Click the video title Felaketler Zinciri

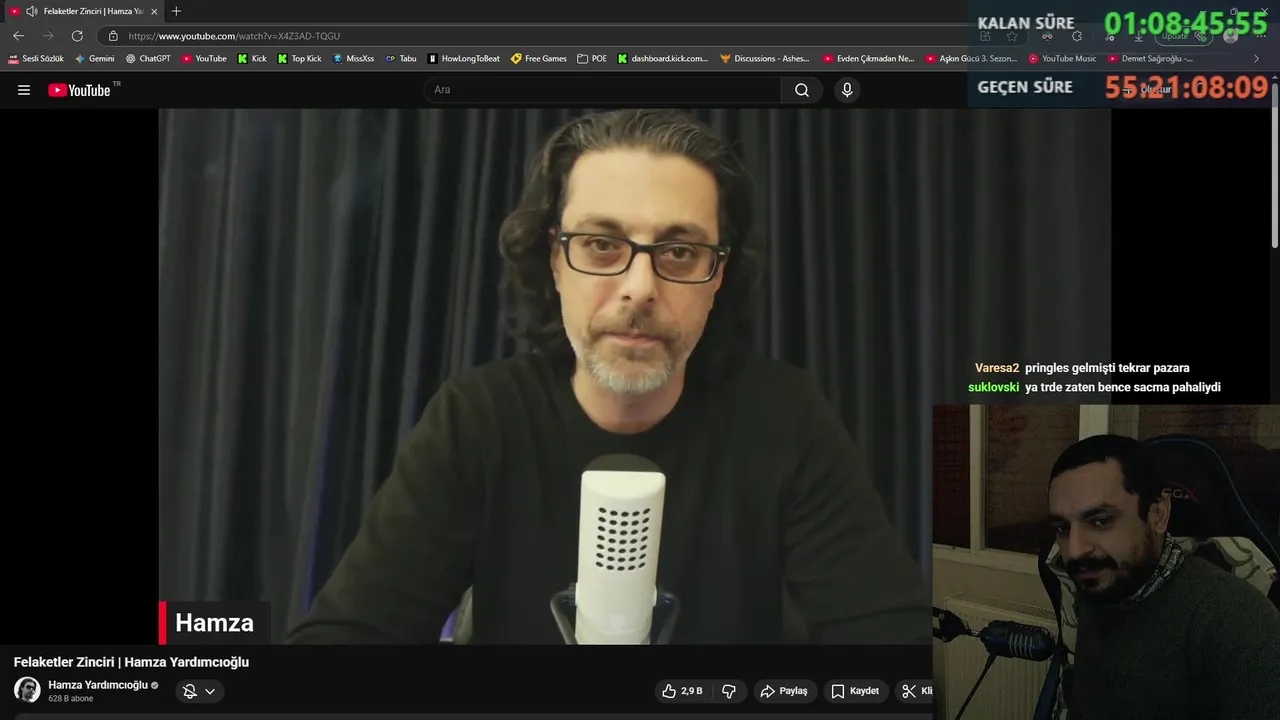tap(131, 662)
